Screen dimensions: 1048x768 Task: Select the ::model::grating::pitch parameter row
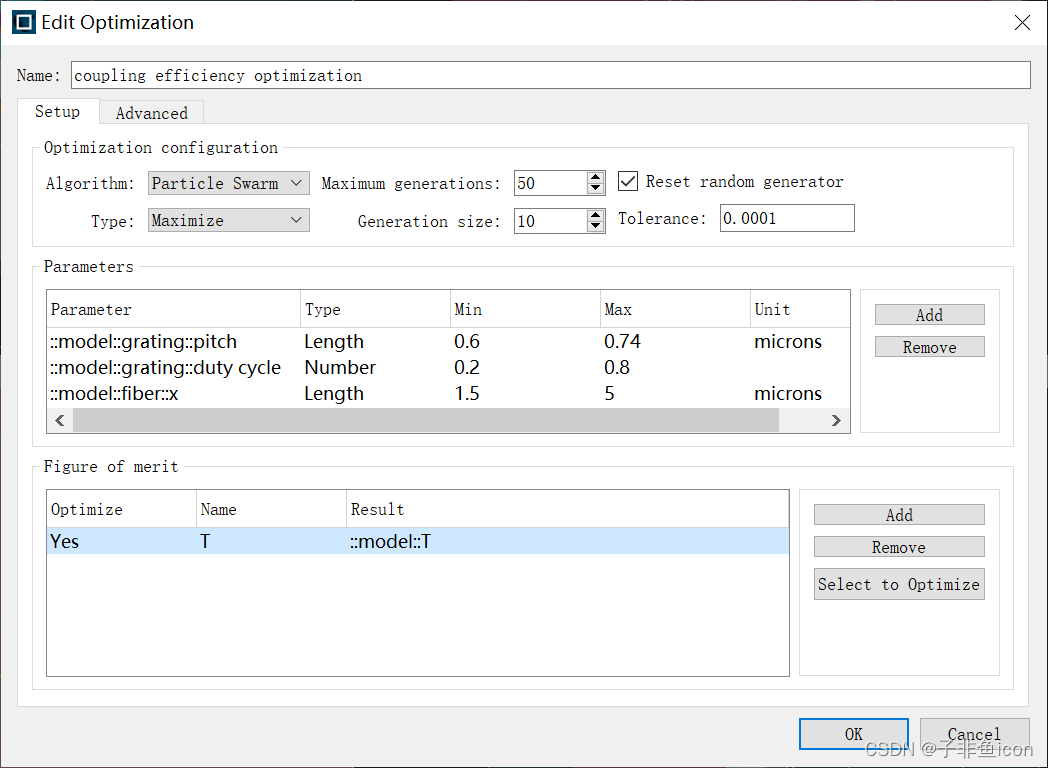pyautogui.click(x=448, y=342)
